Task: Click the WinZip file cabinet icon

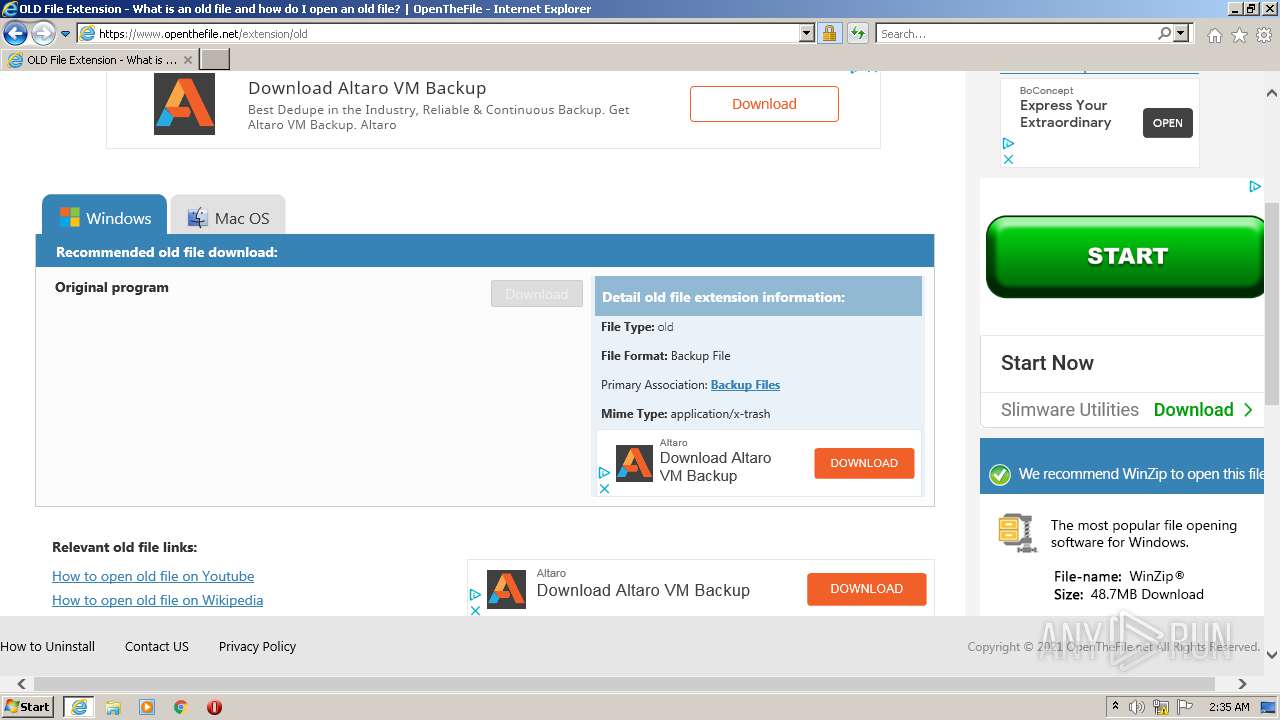Action: click(1016, 532)
